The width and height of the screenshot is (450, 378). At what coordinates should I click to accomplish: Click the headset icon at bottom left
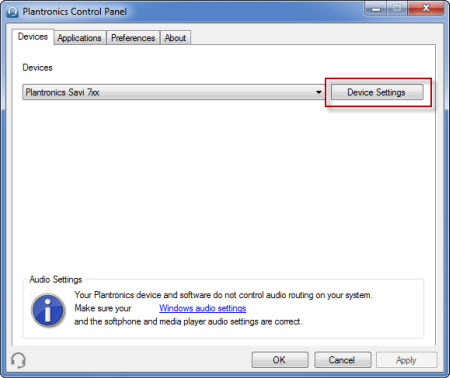(18, 360)
